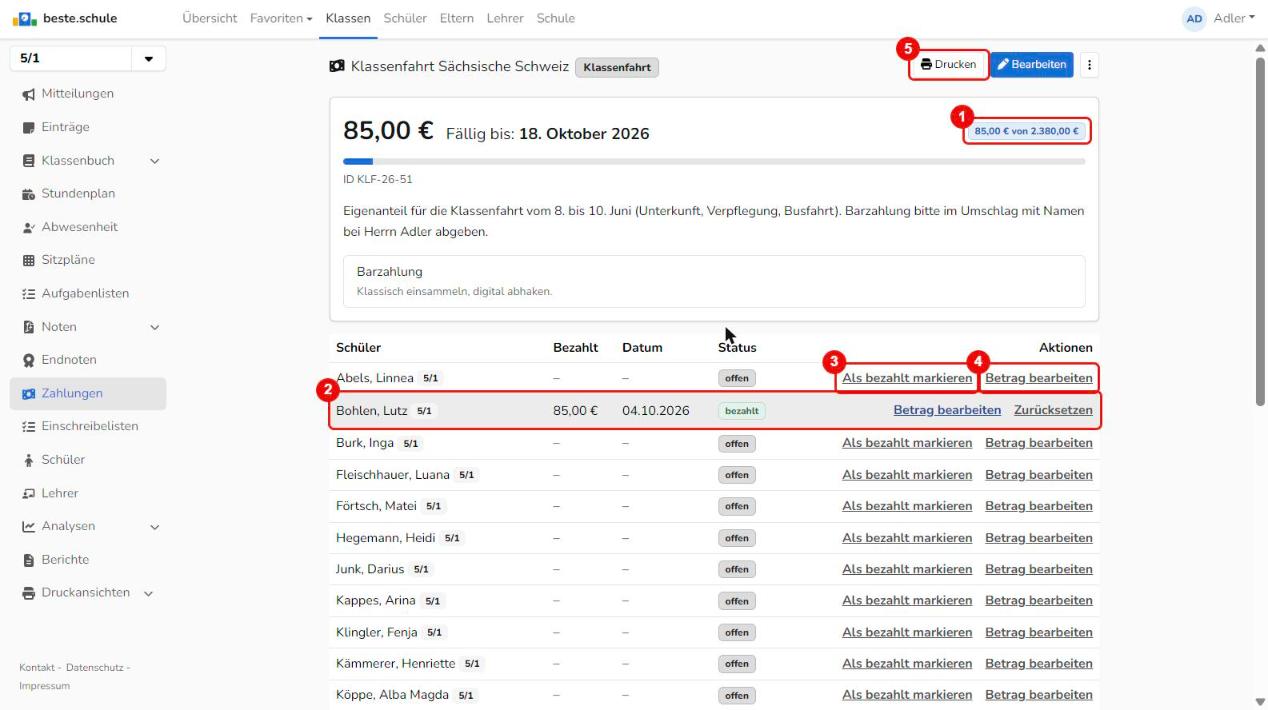This screenshot has height=710, width=1268.
Task: Click the Abwesenheit sidebar icon
Action: 27,227
